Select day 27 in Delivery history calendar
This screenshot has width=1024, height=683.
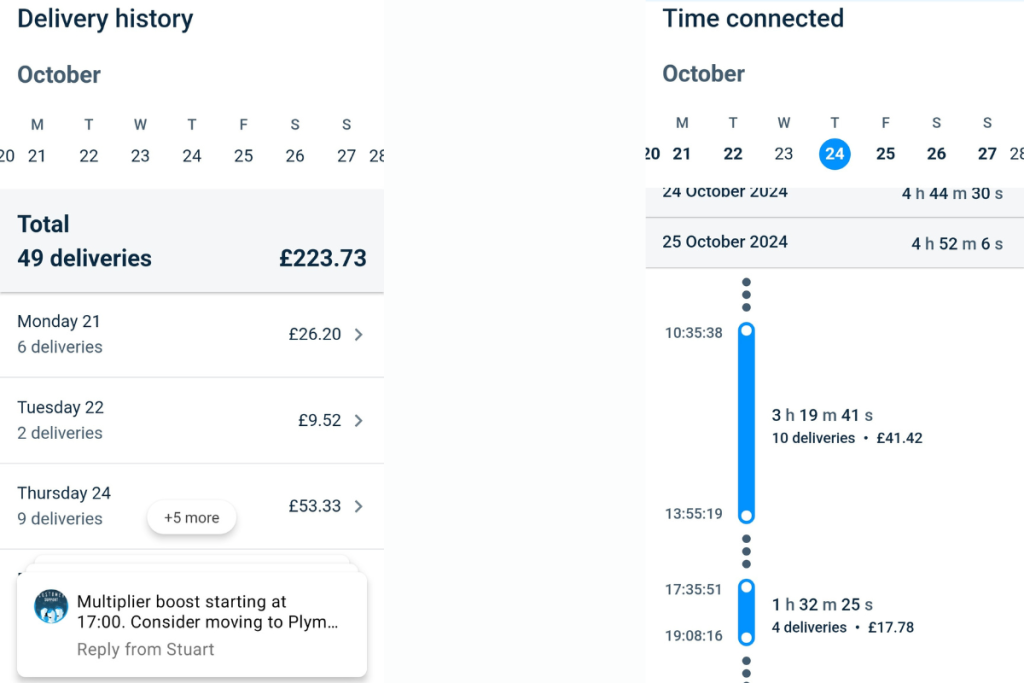[346, 156]
